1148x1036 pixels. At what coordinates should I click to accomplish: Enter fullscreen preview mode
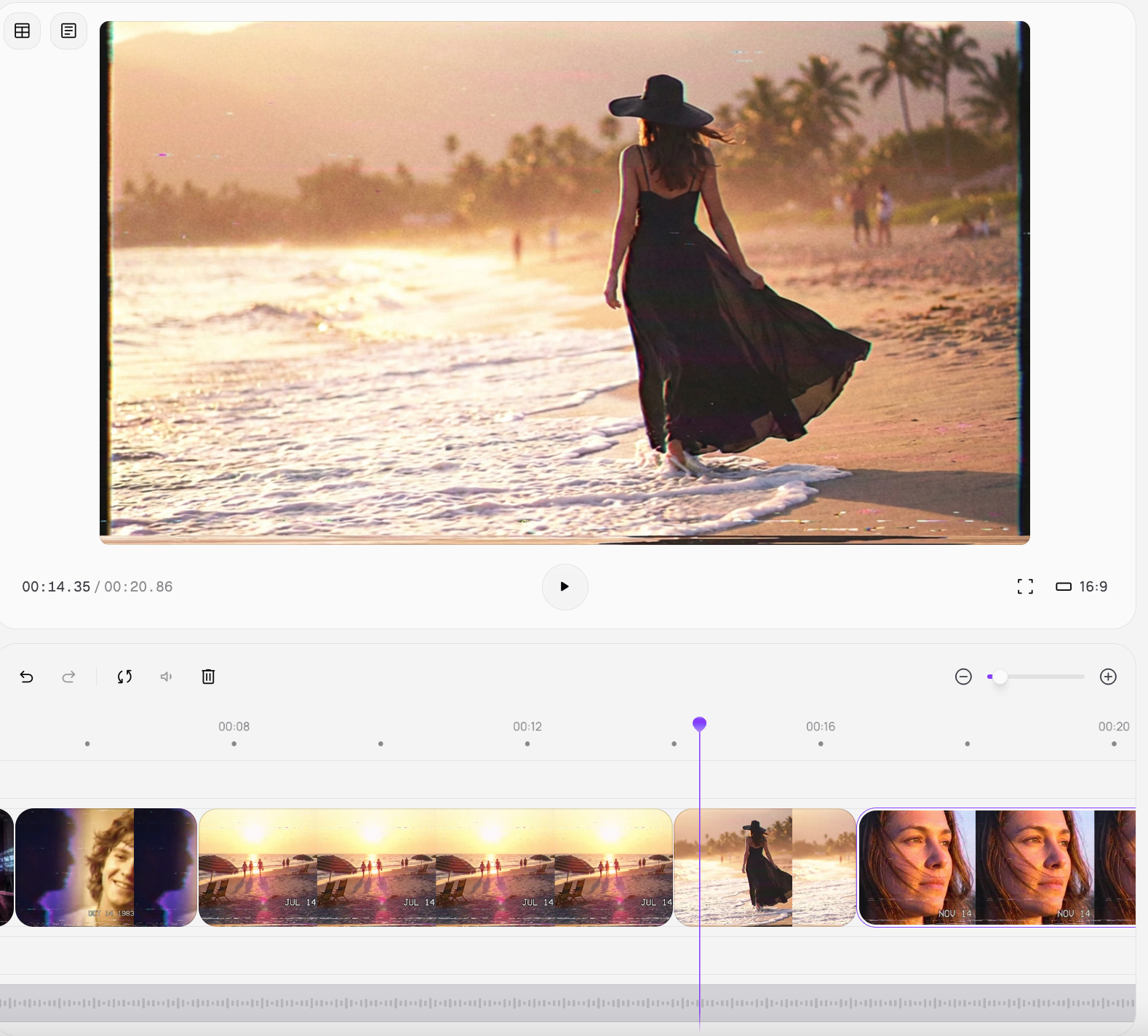(x=1025, y=586)
